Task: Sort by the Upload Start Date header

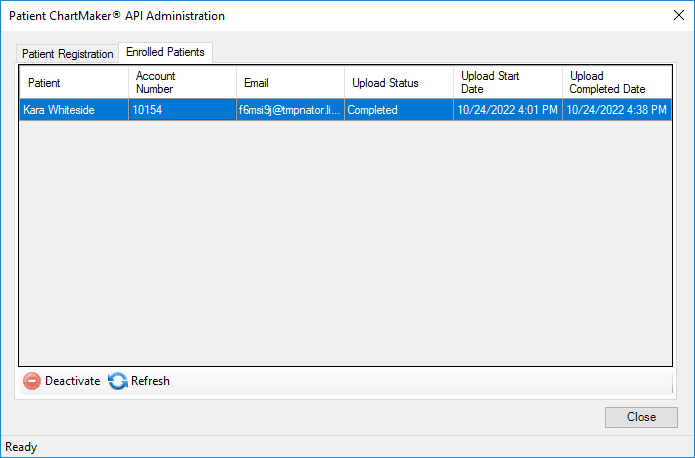Action: tap(508, 82)
